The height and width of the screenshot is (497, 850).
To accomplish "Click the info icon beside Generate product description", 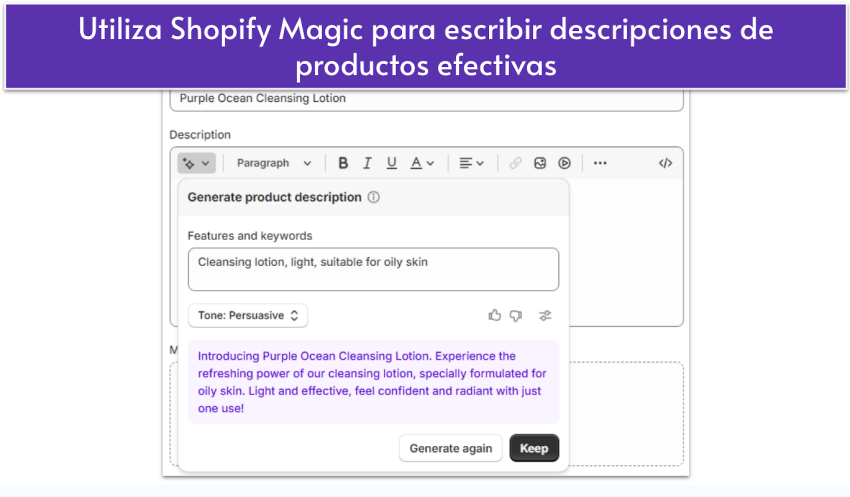I will tap(374, 197).
